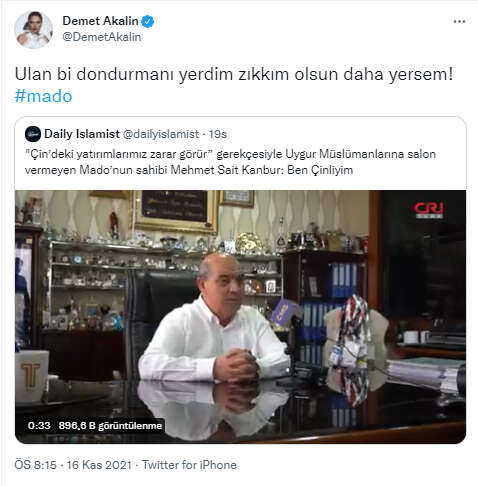Click the 16 Kas 2021 date
Viewport: 478px width, 486px height.
99,465
